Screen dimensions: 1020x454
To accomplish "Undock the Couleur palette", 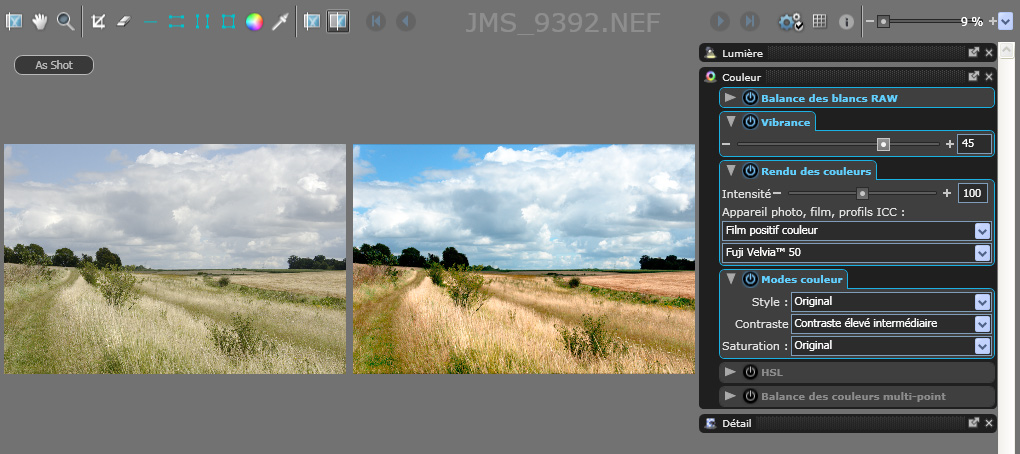I will coord(974,76).
